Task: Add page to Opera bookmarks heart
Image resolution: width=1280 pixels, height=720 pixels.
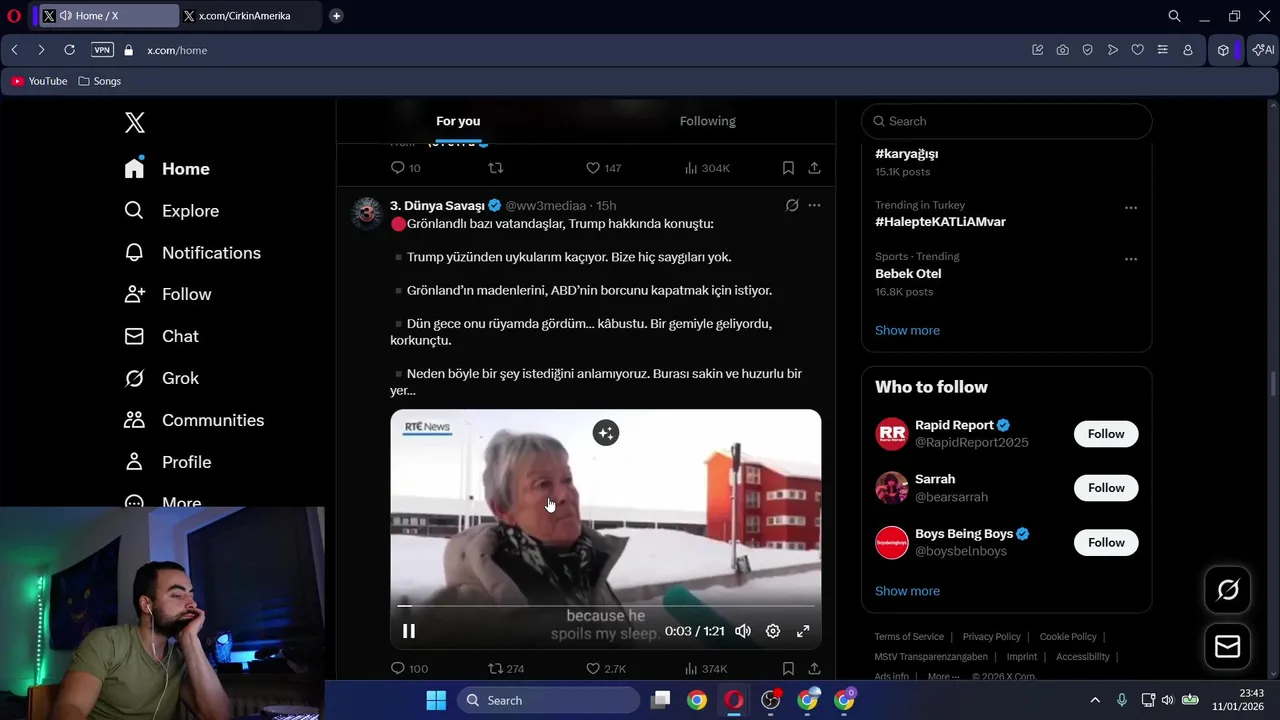Action: 1137,50
